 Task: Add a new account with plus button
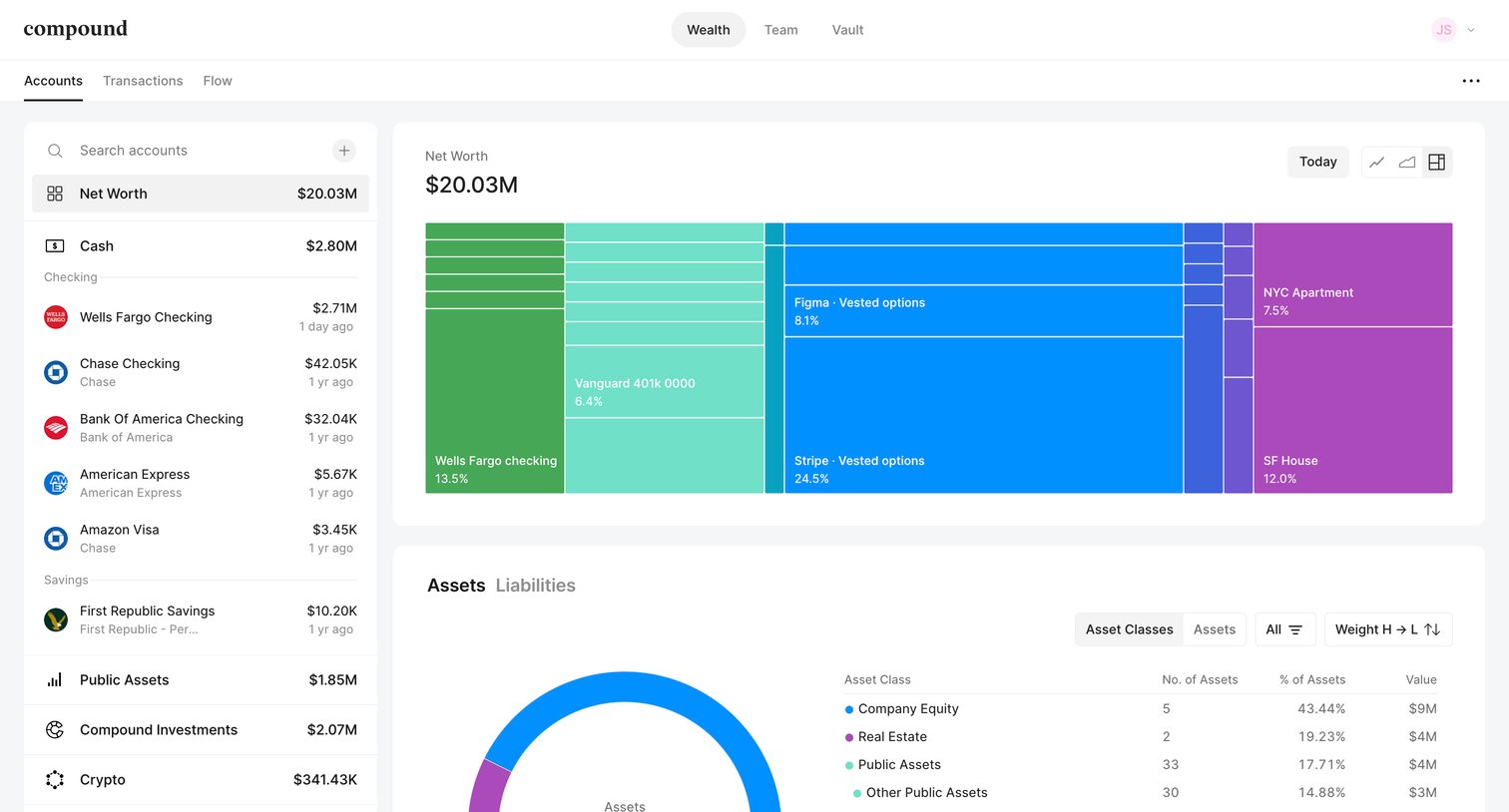(344, 151)
